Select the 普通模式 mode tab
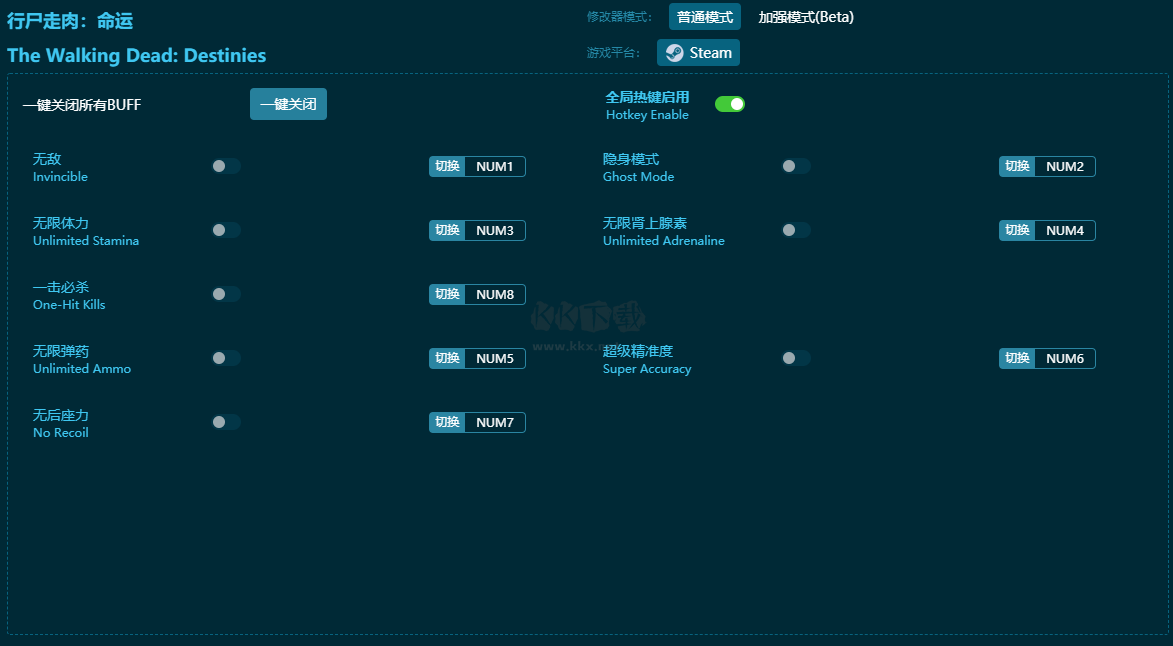This screenshot has width=1173, height=646. [x=705, y=17]
